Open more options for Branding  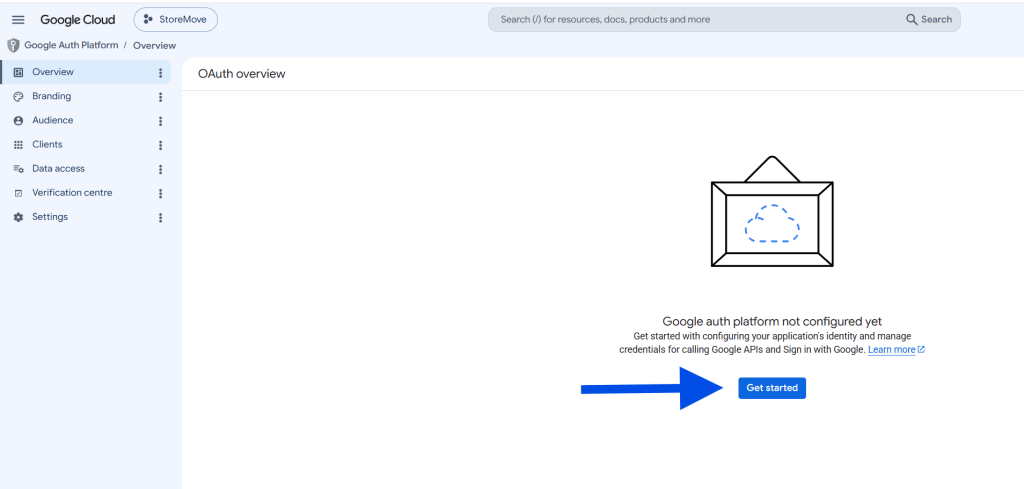[161, 97]
